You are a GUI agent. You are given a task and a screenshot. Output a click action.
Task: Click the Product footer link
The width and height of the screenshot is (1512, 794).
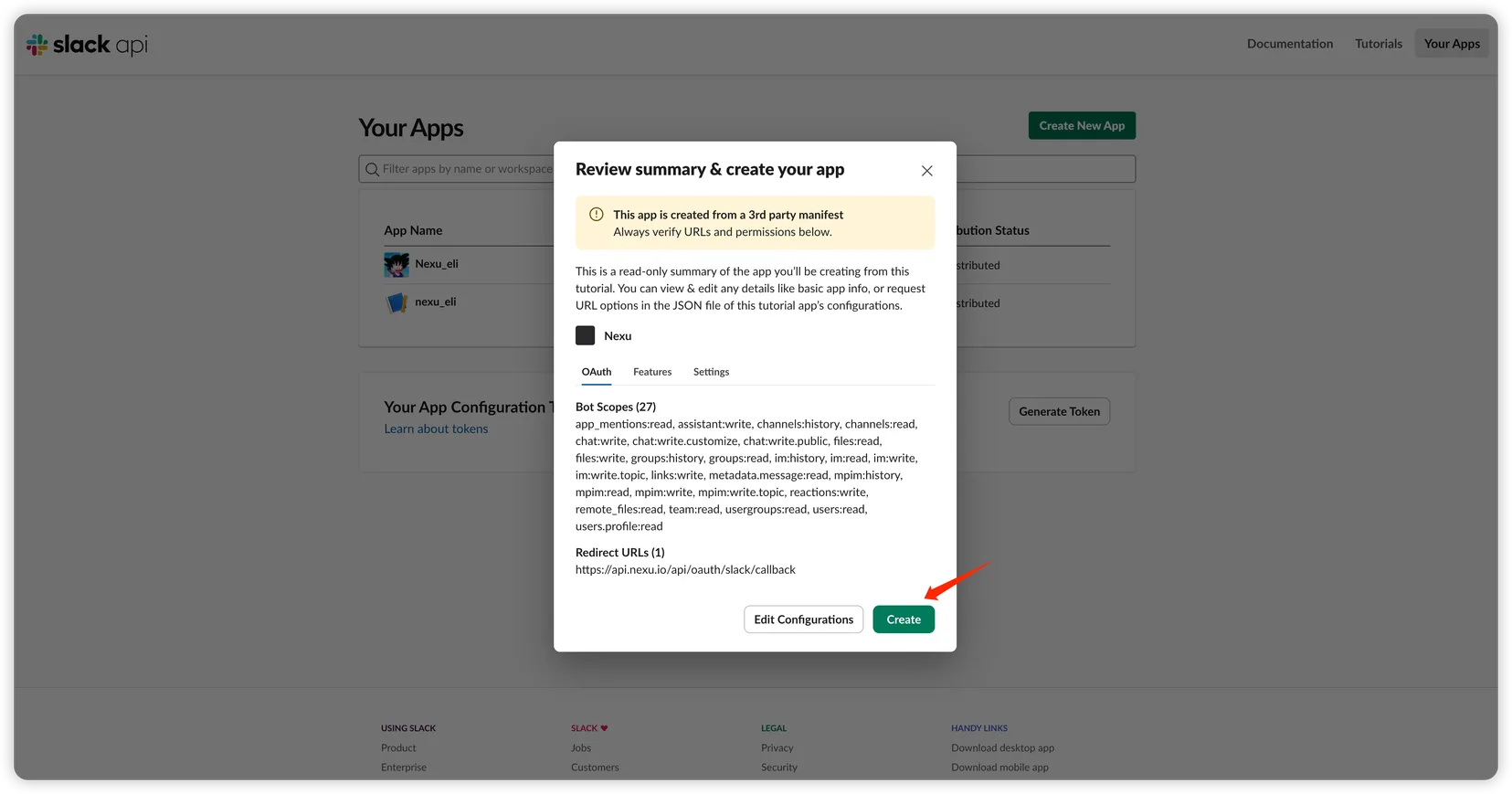click(x=398, y=748)
